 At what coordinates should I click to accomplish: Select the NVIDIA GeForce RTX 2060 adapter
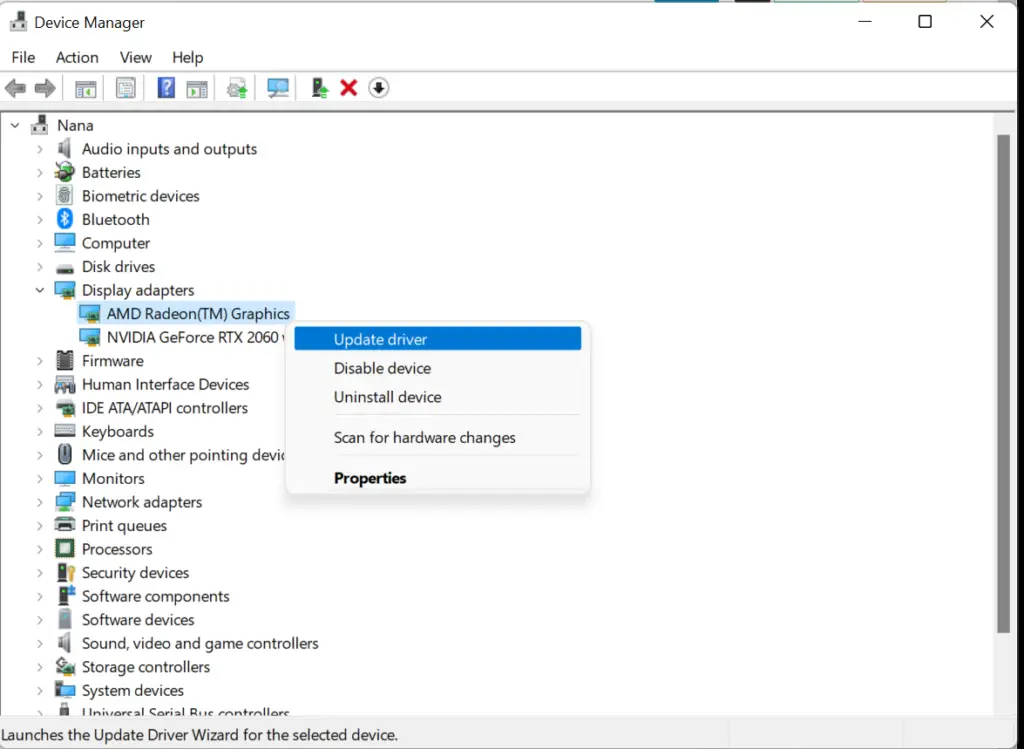(196, 337)
